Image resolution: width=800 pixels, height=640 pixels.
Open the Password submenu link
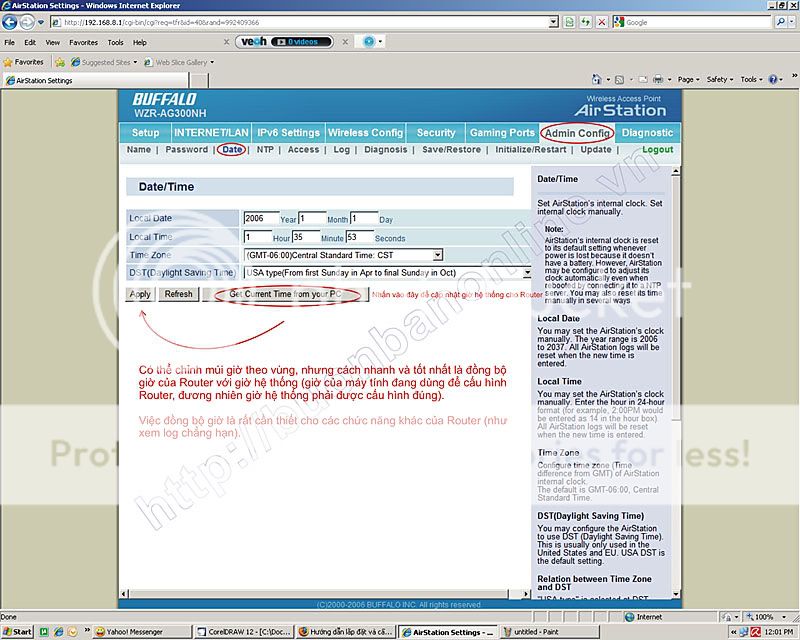(187, 150)
